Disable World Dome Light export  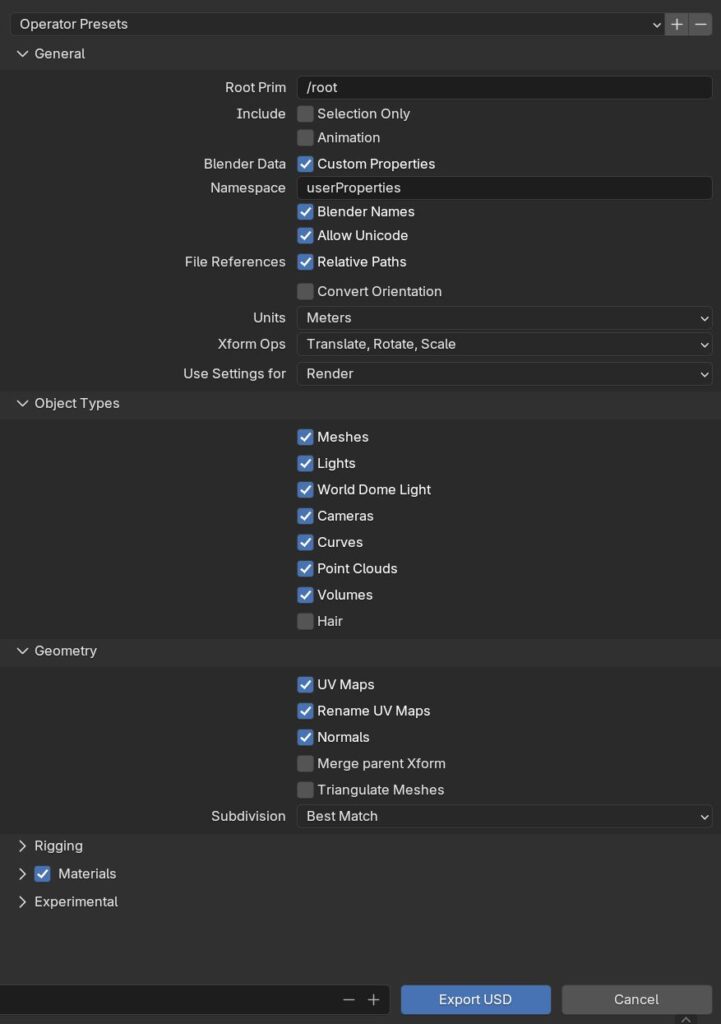tap(306, 490)
